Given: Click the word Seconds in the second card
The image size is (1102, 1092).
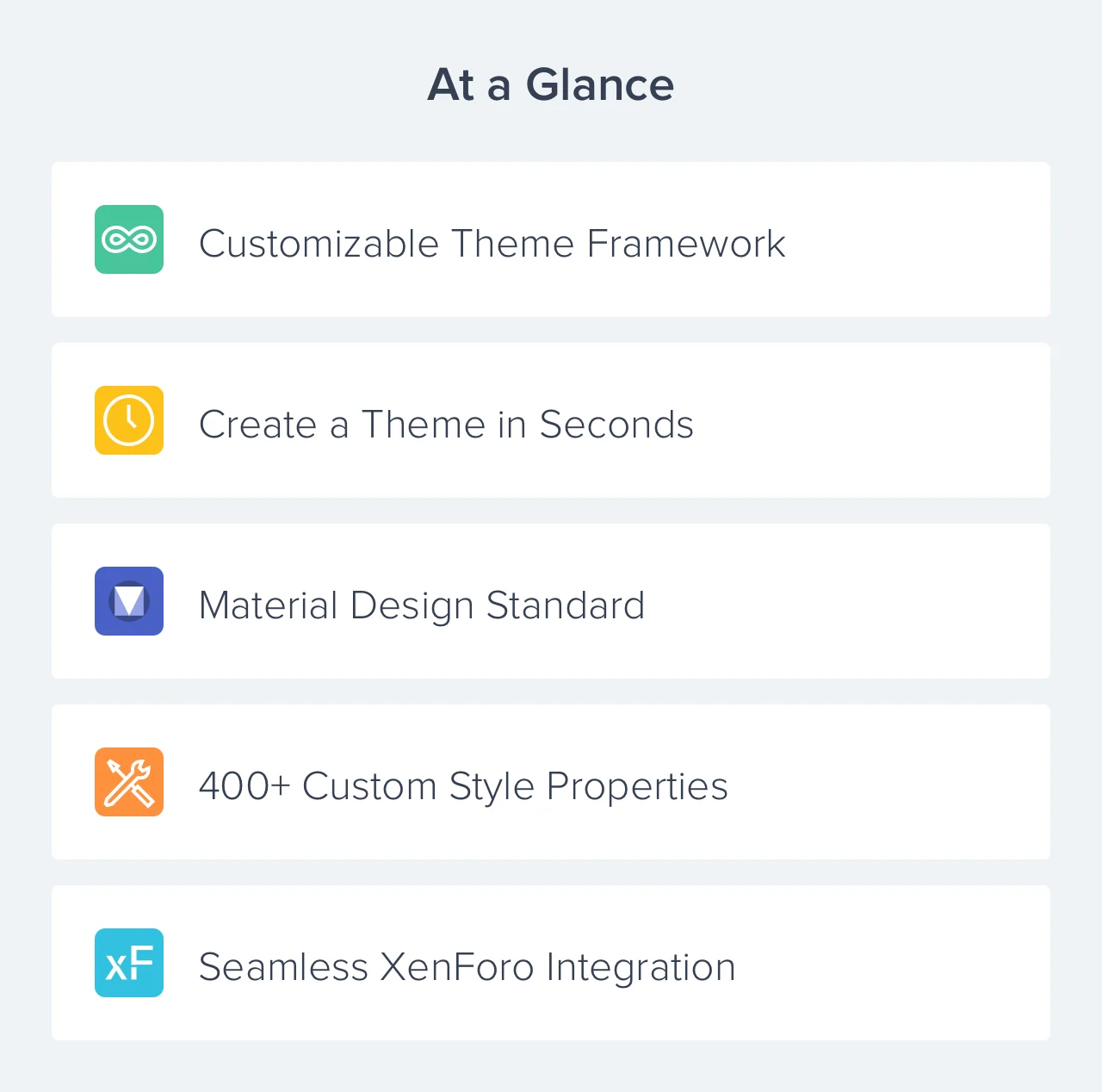Looking at the screenshot, I should pos(616,425).
